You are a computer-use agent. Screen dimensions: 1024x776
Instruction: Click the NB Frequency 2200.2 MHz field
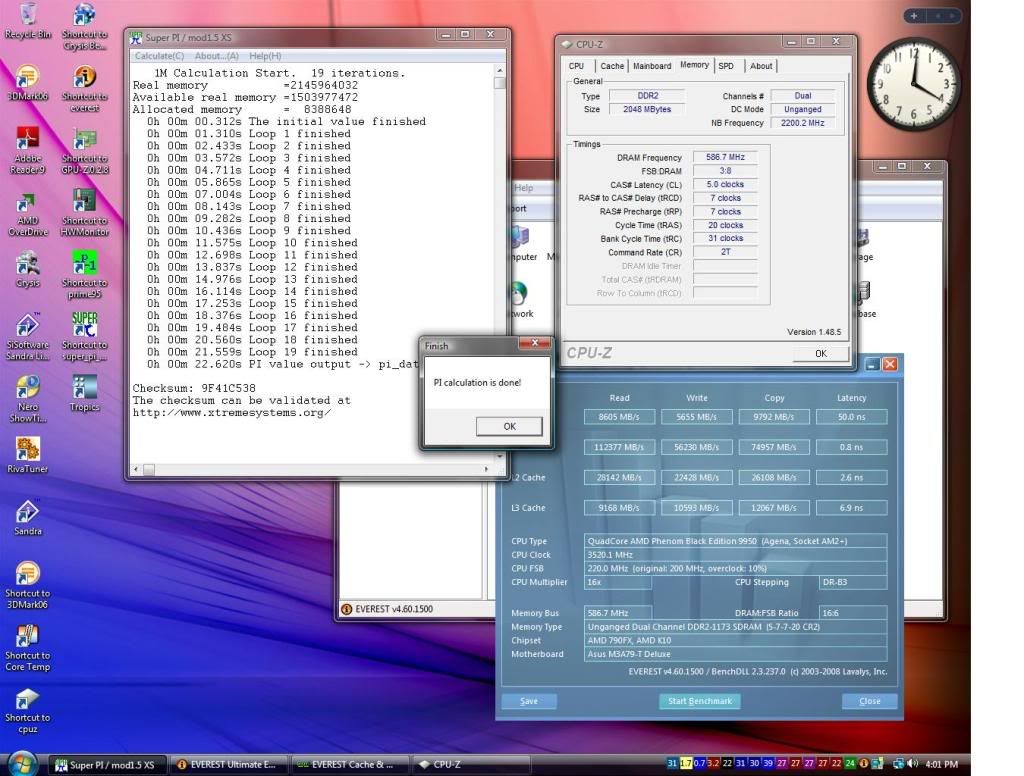pyautogui.click(x=803, y=123)
